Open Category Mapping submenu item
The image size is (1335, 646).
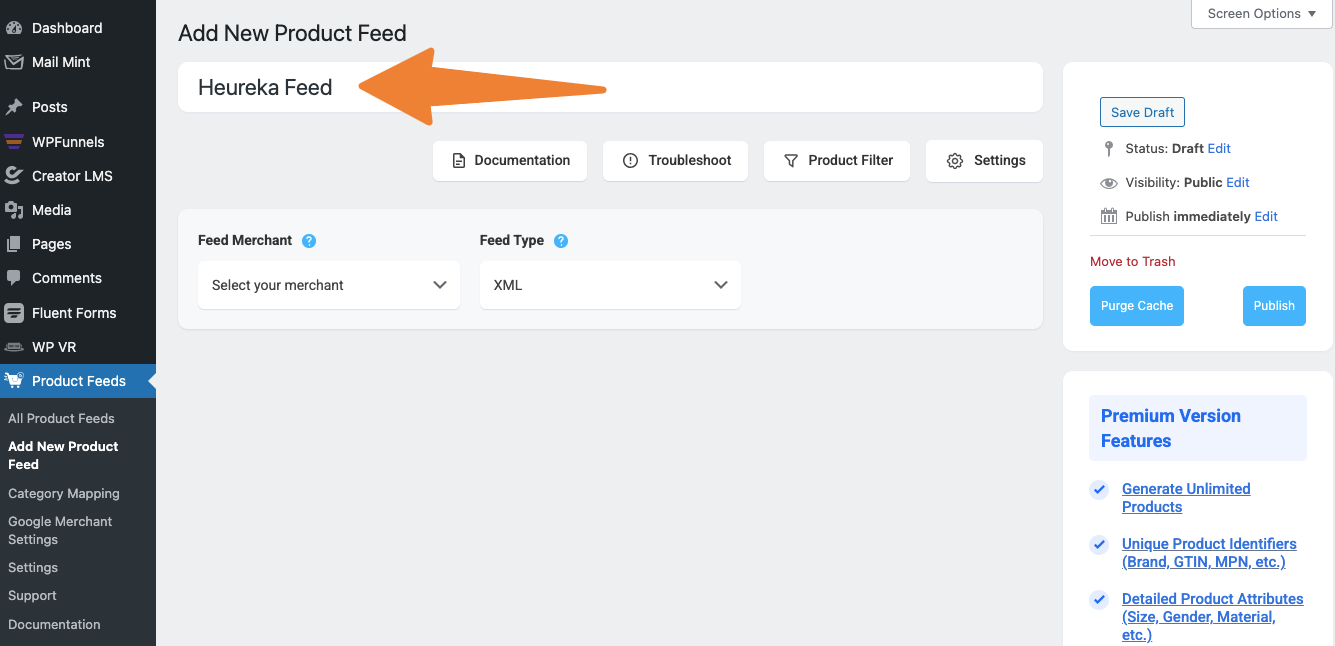pyautogui.click(x=64, y=494)
